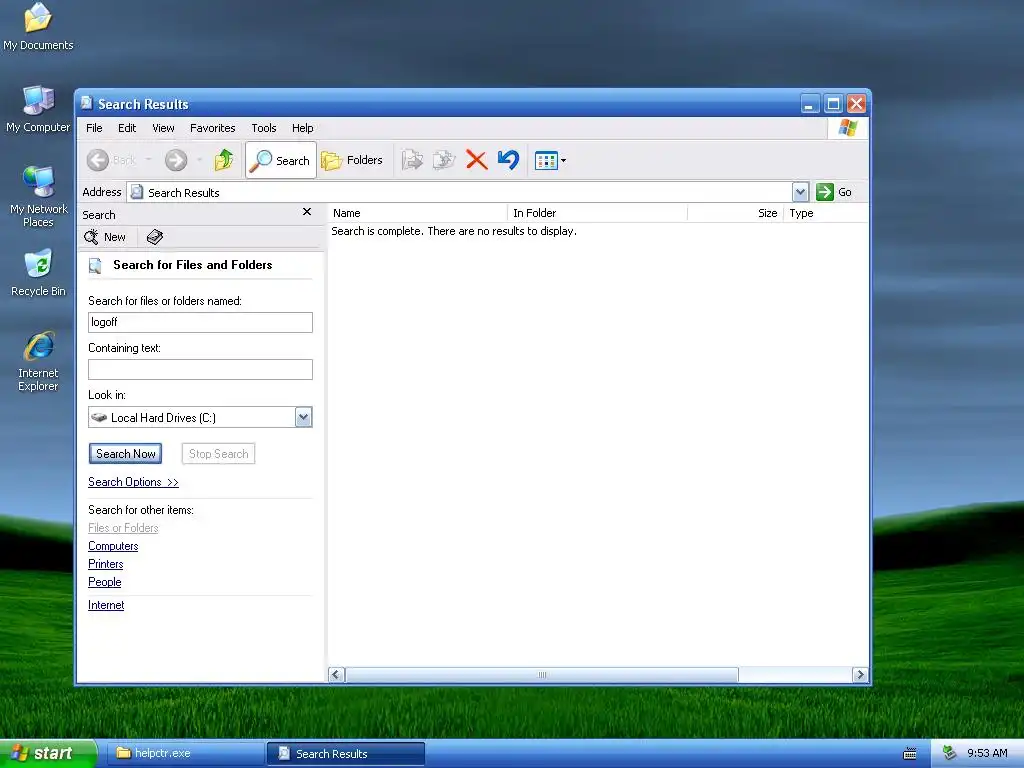
Task: Click the keyboard icon in system tray
Action: tap(910, 754)
